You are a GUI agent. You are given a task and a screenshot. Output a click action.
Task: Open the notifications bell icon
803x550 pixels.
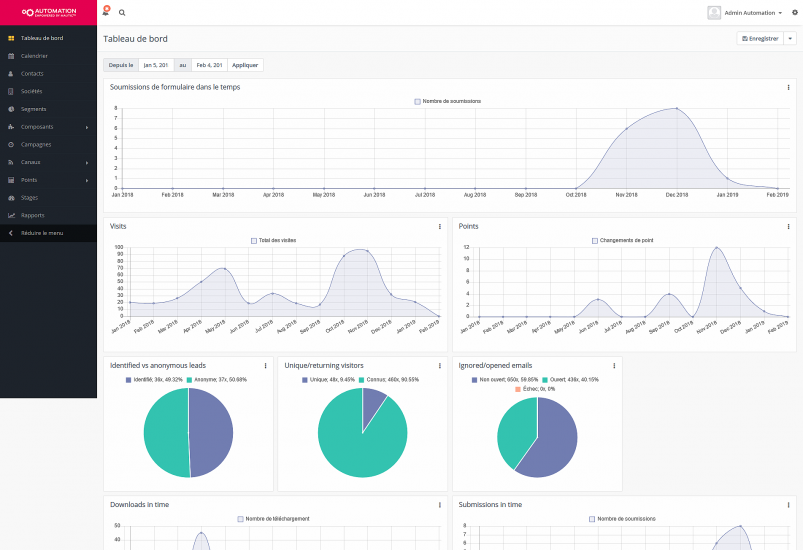[106, 11]
